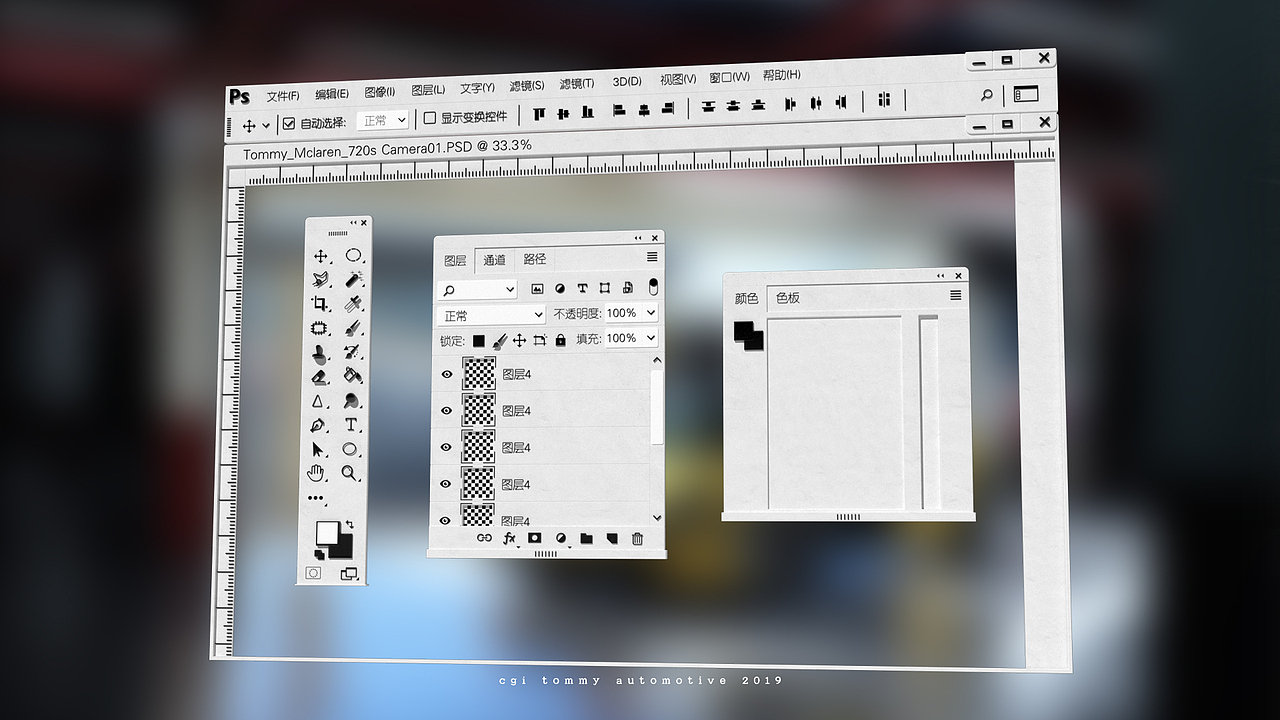Click the hue slider in Color panel

coord(928,414)
